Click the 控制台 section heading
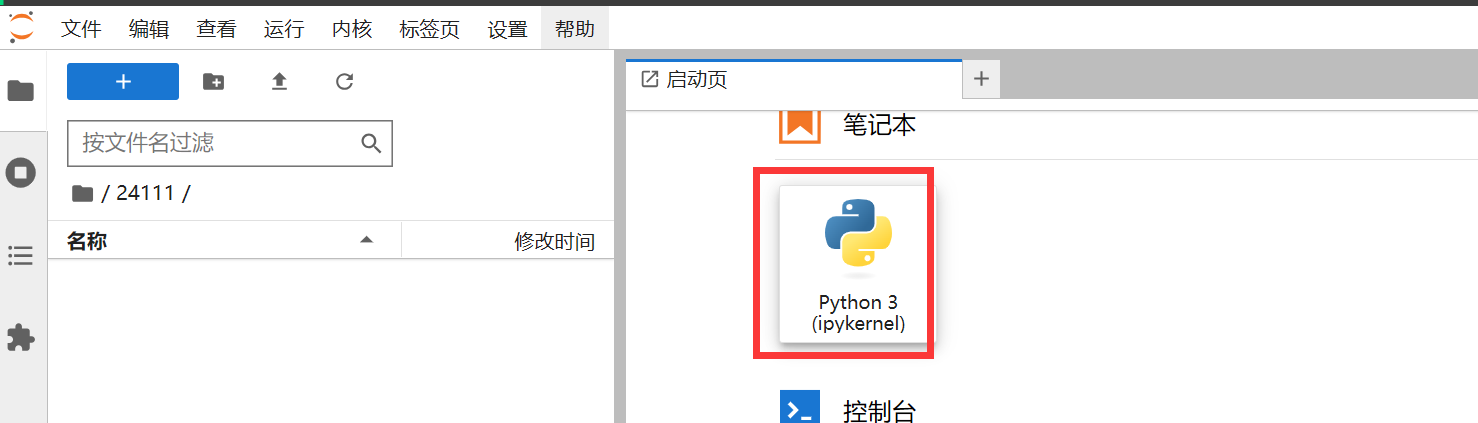Screen dimensions: 1478x423 pyautogui.click(x=879, y=411)
